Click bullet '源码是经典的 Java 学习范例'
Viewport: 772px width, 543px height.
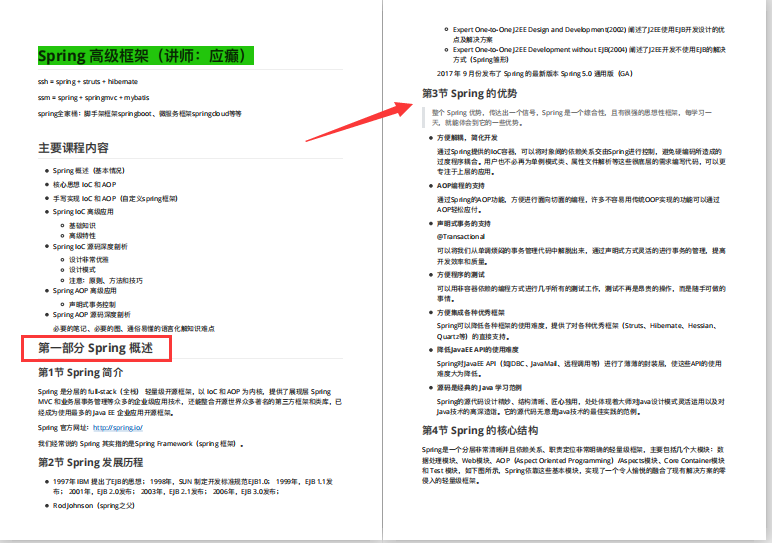(479, 388)
